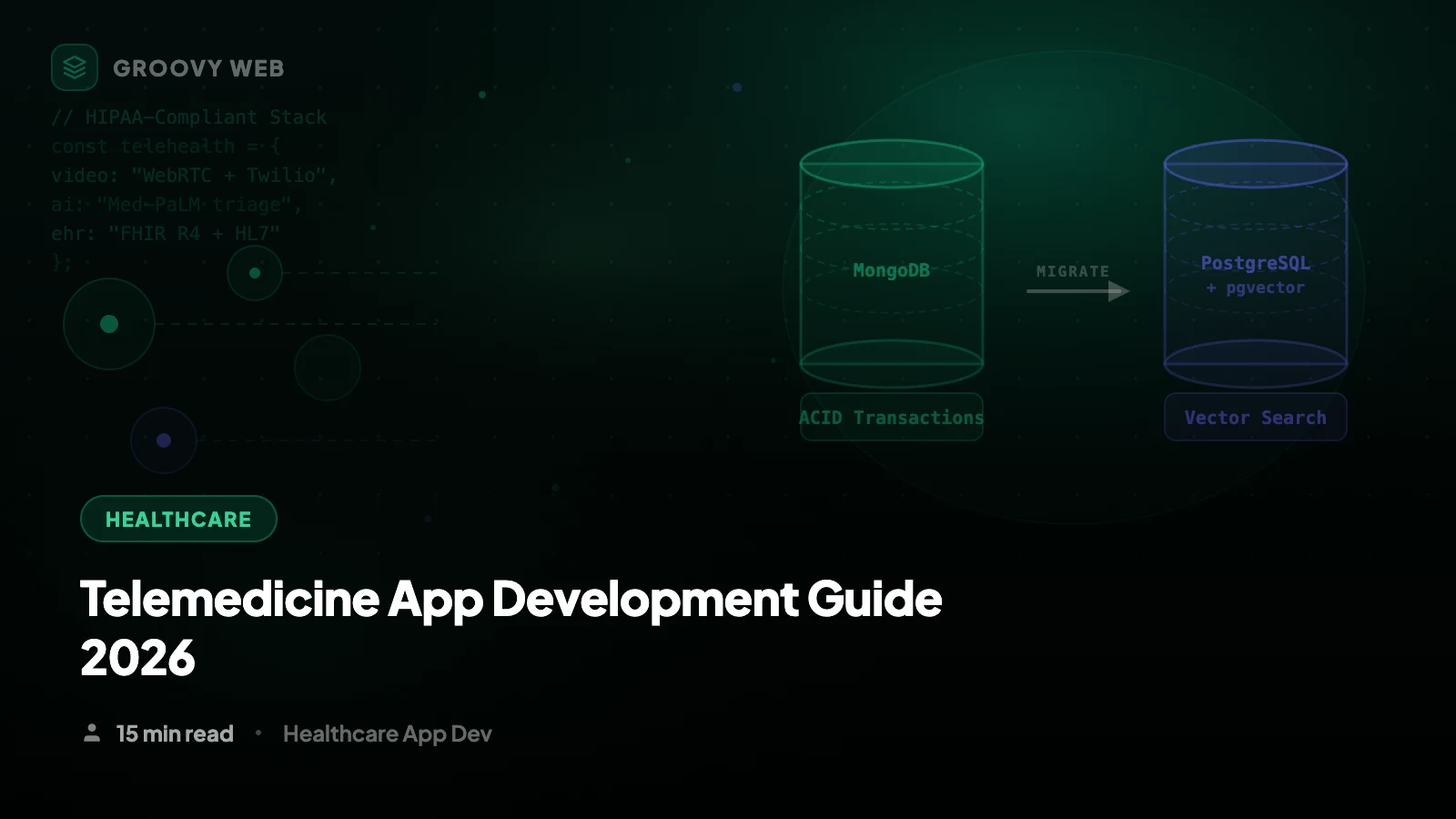1456x819 pixels.
Task: Switch to the HEALTHCARE category tab
Action: pyautogui.click(x=178, y=519)
